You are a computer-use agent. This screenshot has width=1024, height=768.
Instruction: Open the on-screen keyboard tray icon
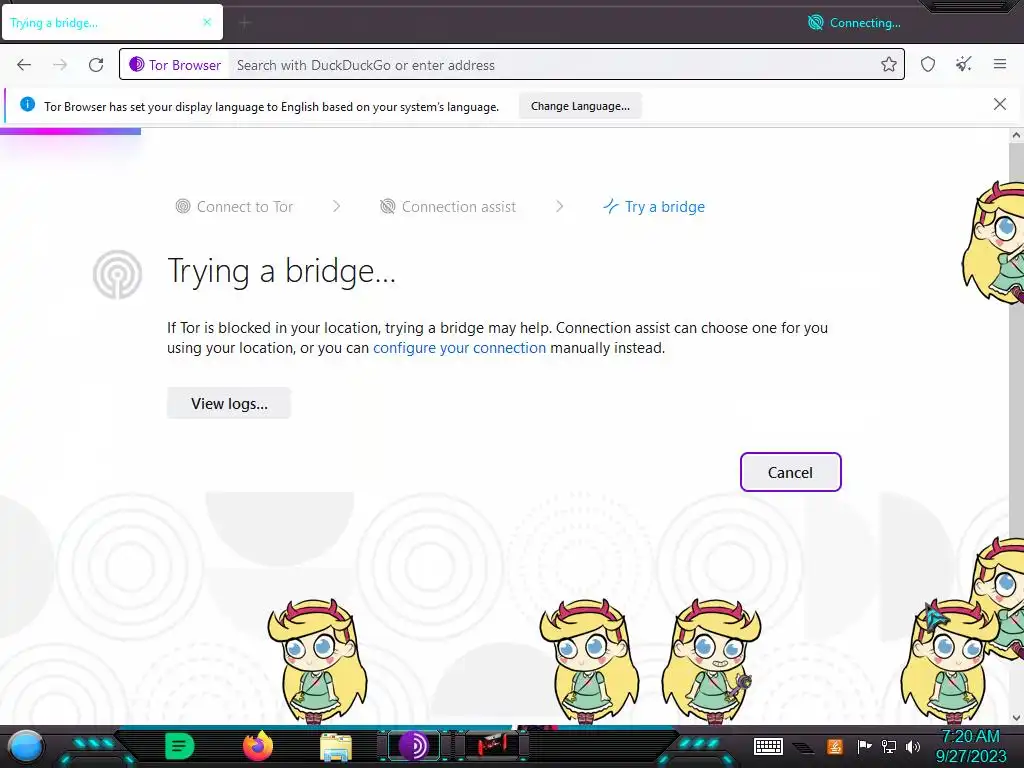pyautogui.click(x=768, y=746)
